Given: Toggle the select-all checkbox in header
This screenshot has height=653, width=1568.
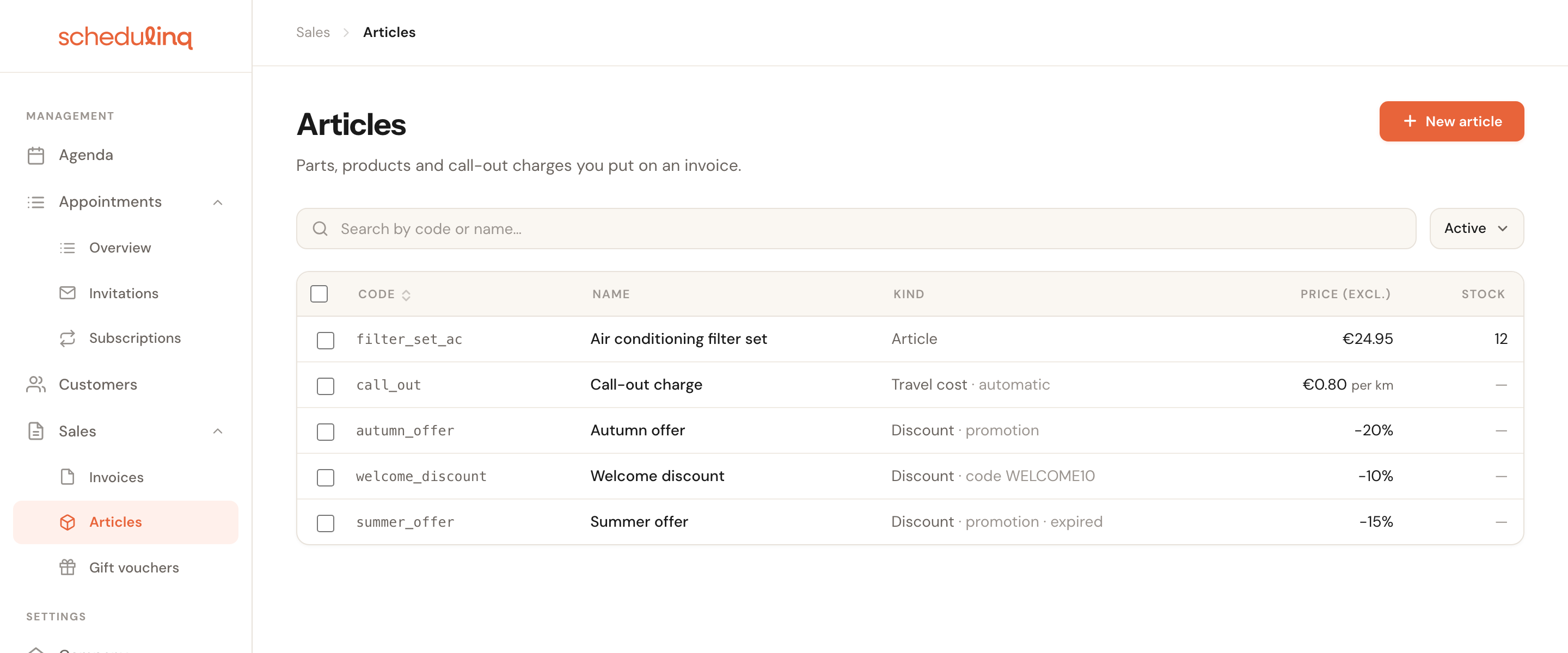Looking at the screenshot, I should (319, 294).
